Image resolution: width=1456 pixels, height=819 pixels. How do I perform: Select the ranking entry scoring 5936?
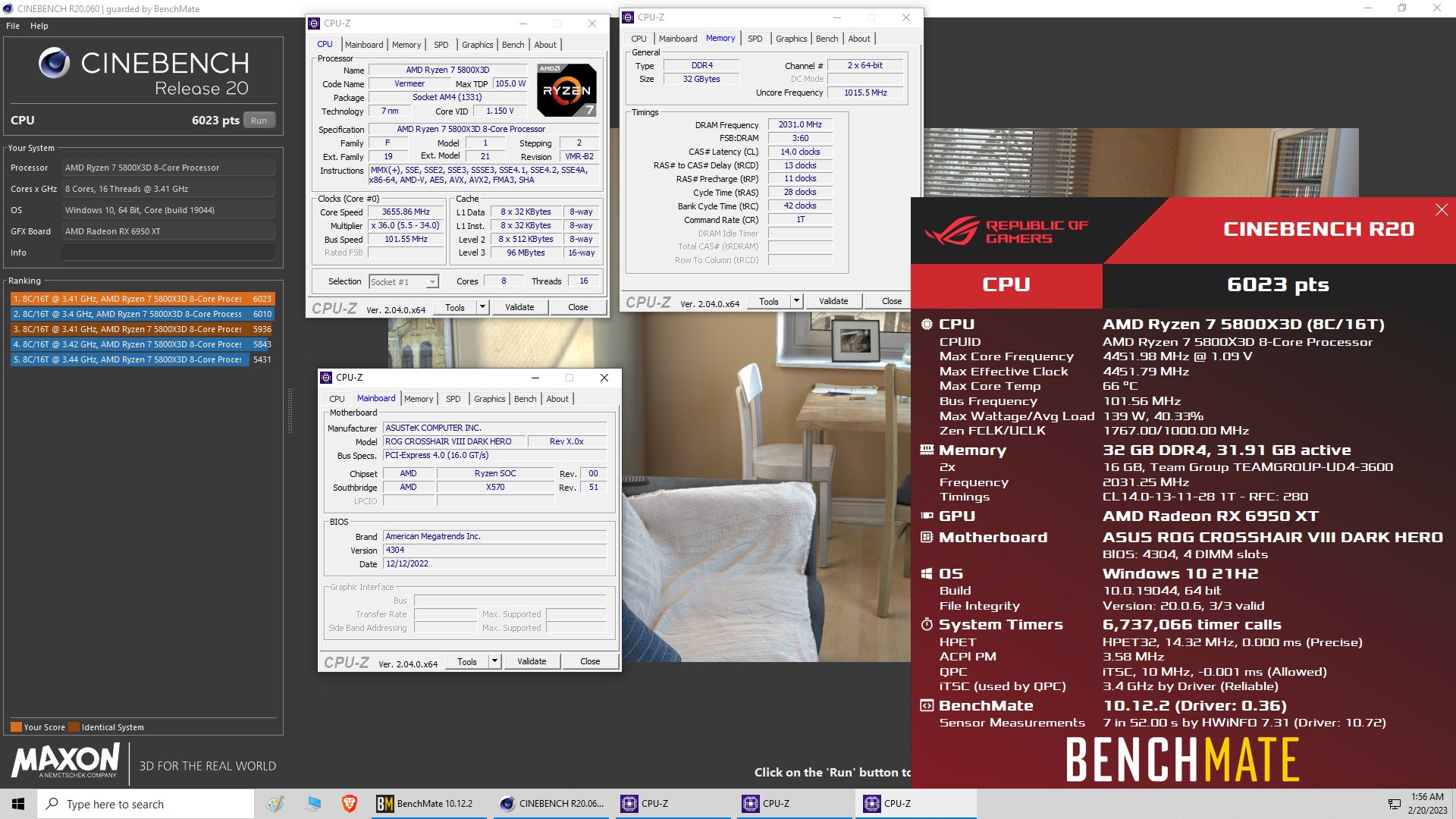pyautogui.click(x=142, y=329)
